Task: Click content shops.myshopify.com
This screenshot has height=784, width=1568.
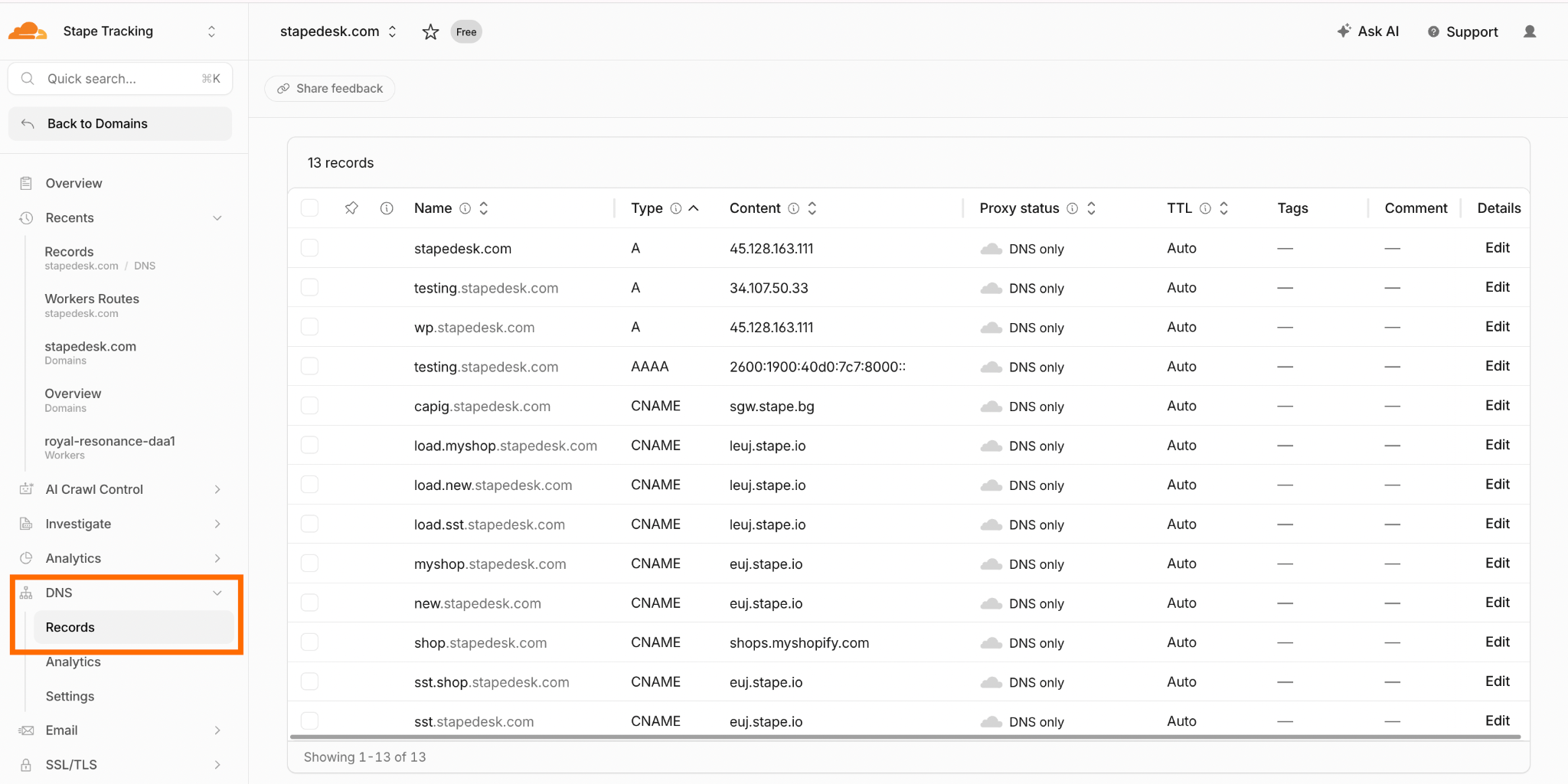Action: [799, 643]
